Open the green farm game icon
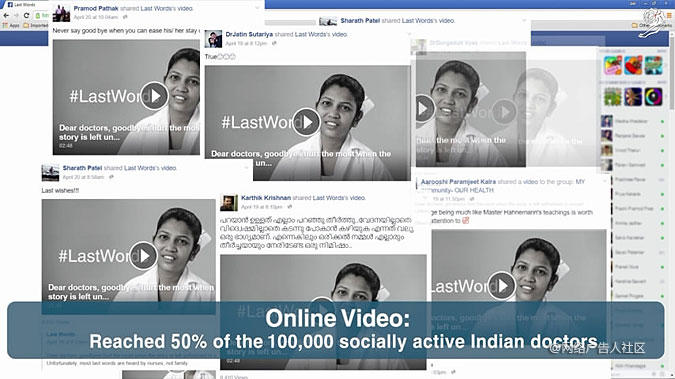 pos(613,96)
